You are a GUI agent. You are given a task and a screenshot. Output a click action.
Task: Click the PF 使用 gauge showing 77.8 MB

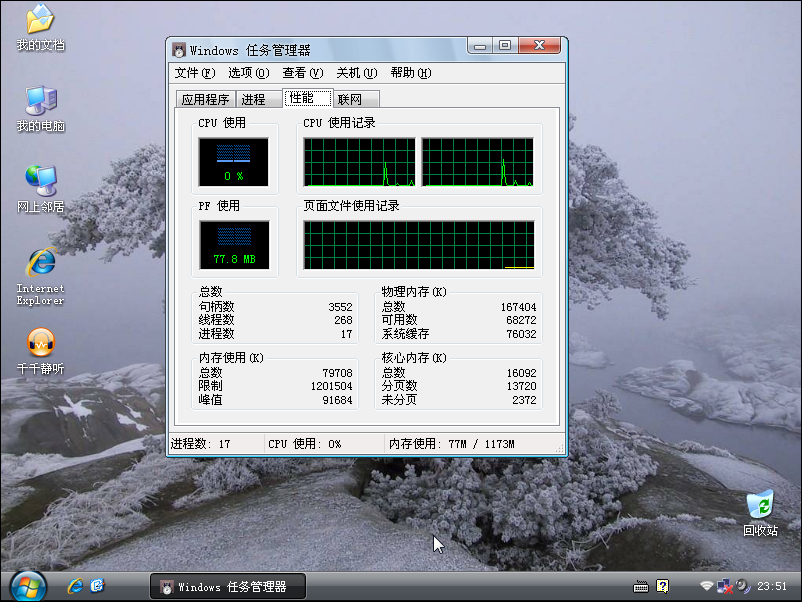(234, 245)
